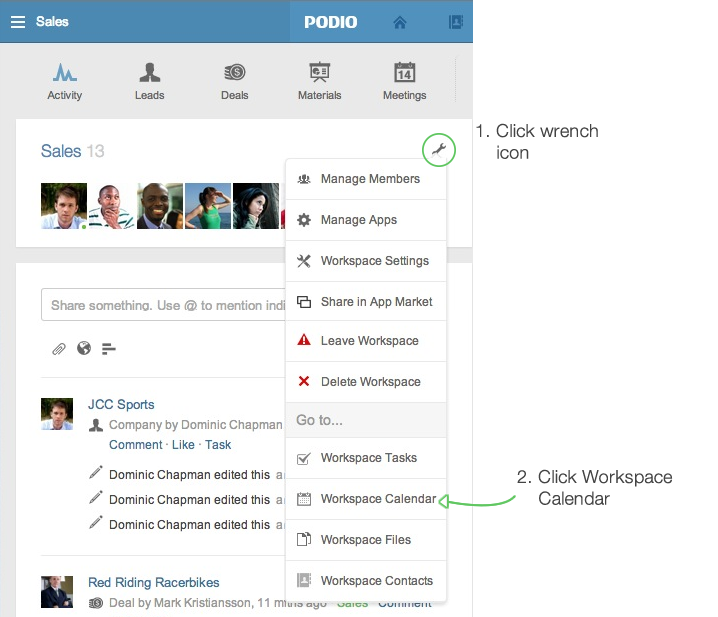
Task: Click the red X delete icon
Action: click(x=304, y=381)
